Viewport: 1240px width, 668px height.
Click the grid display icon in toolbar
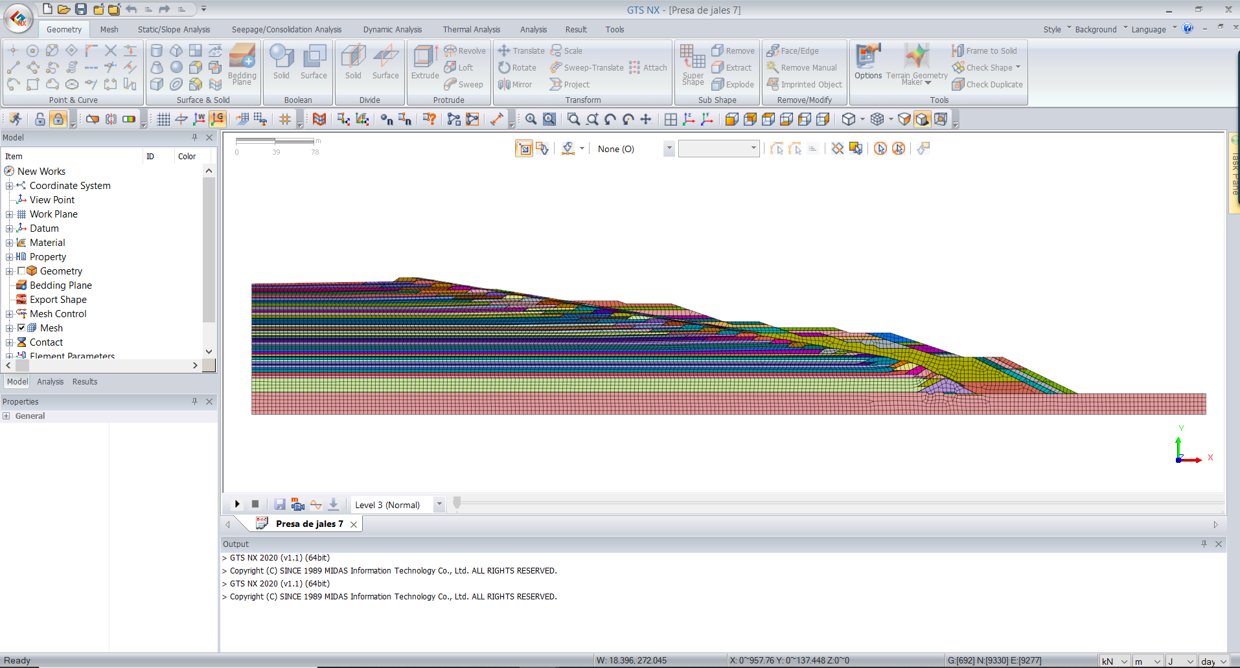(163, 119)
